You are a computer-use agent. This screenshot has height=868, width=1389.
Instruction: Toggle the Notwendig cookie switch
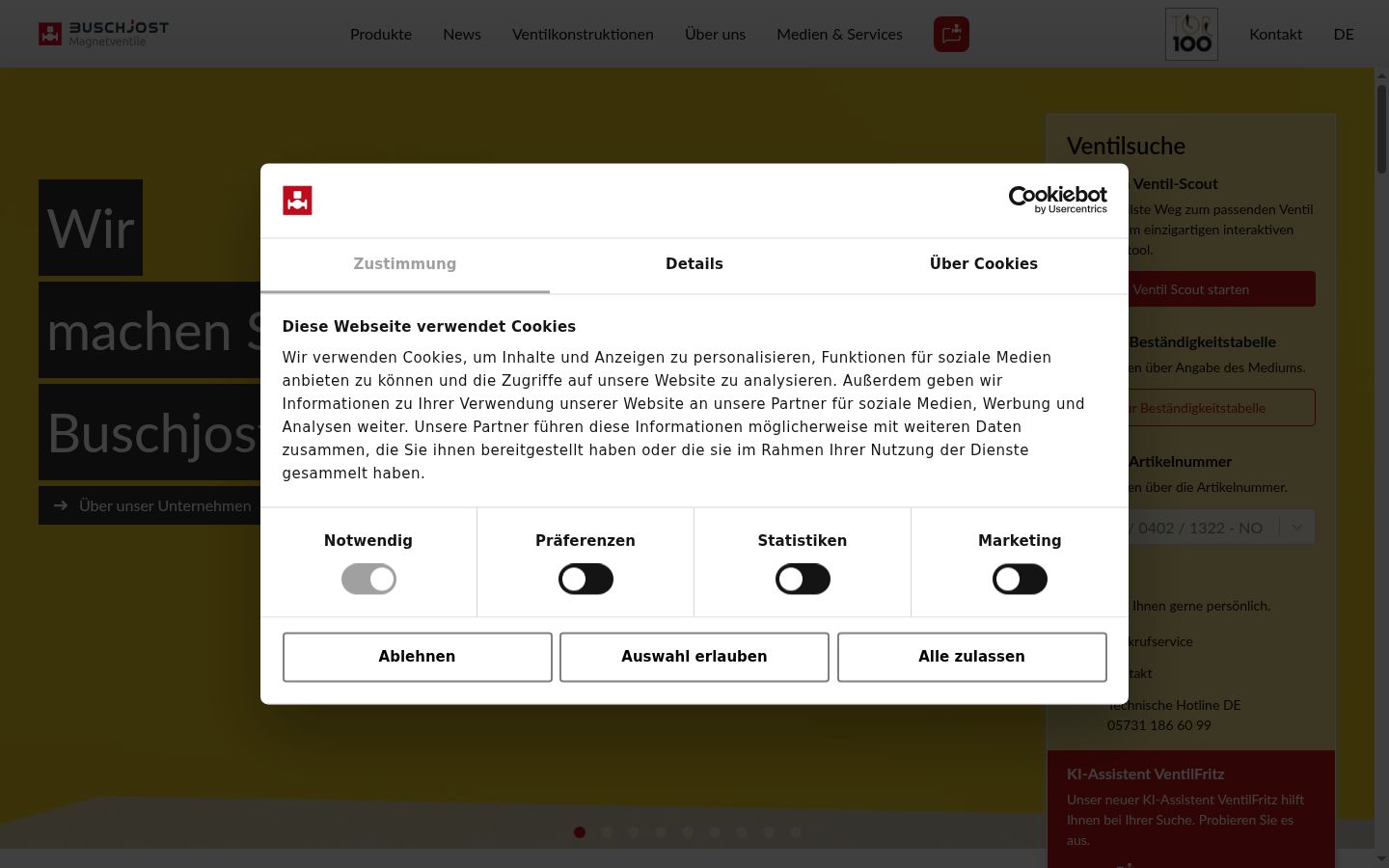(368, 579)
